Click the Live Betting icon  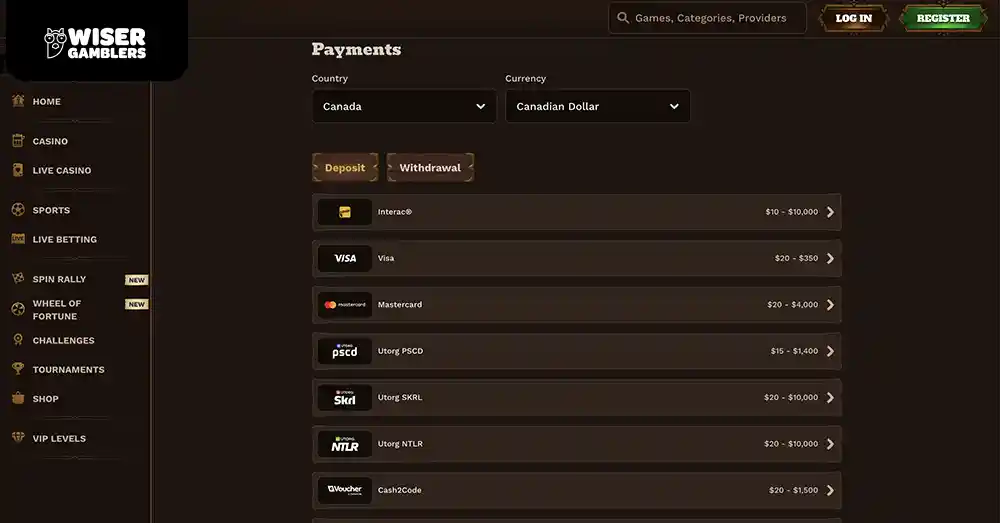click(18, 239)
